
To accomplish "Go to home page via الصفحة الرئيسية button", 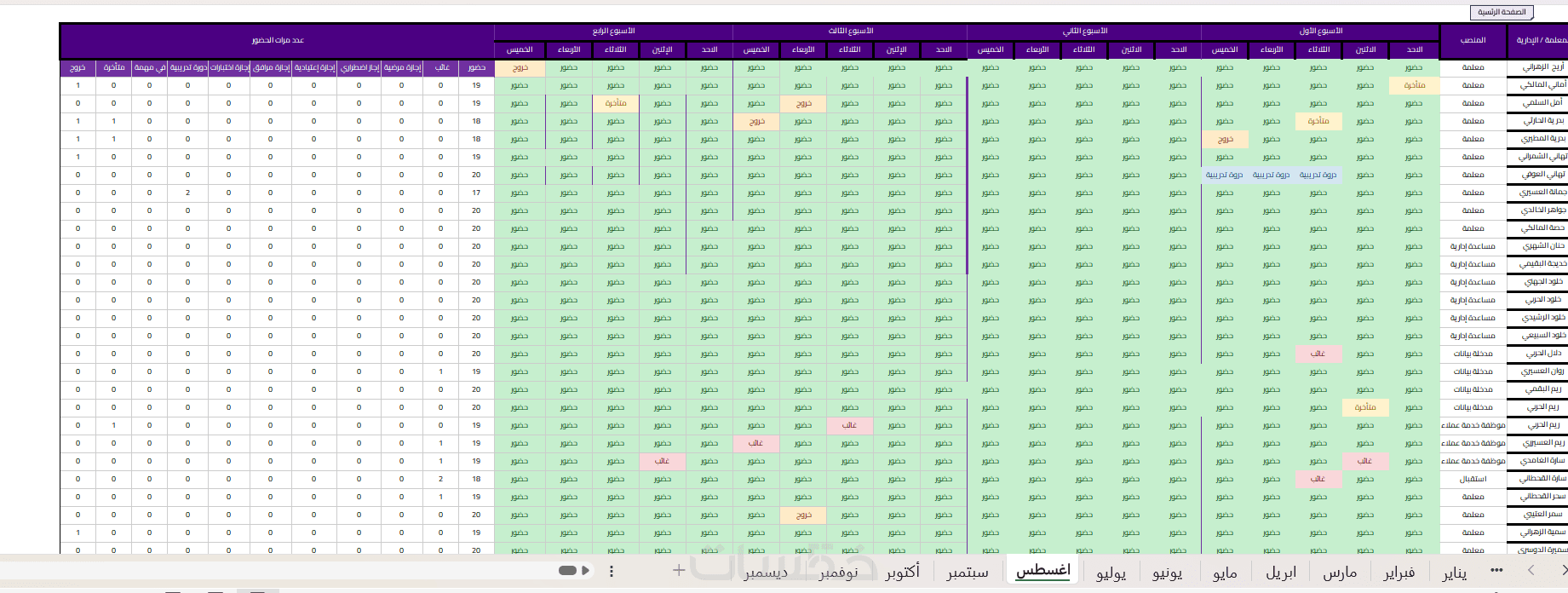I will pos(1502,12).
